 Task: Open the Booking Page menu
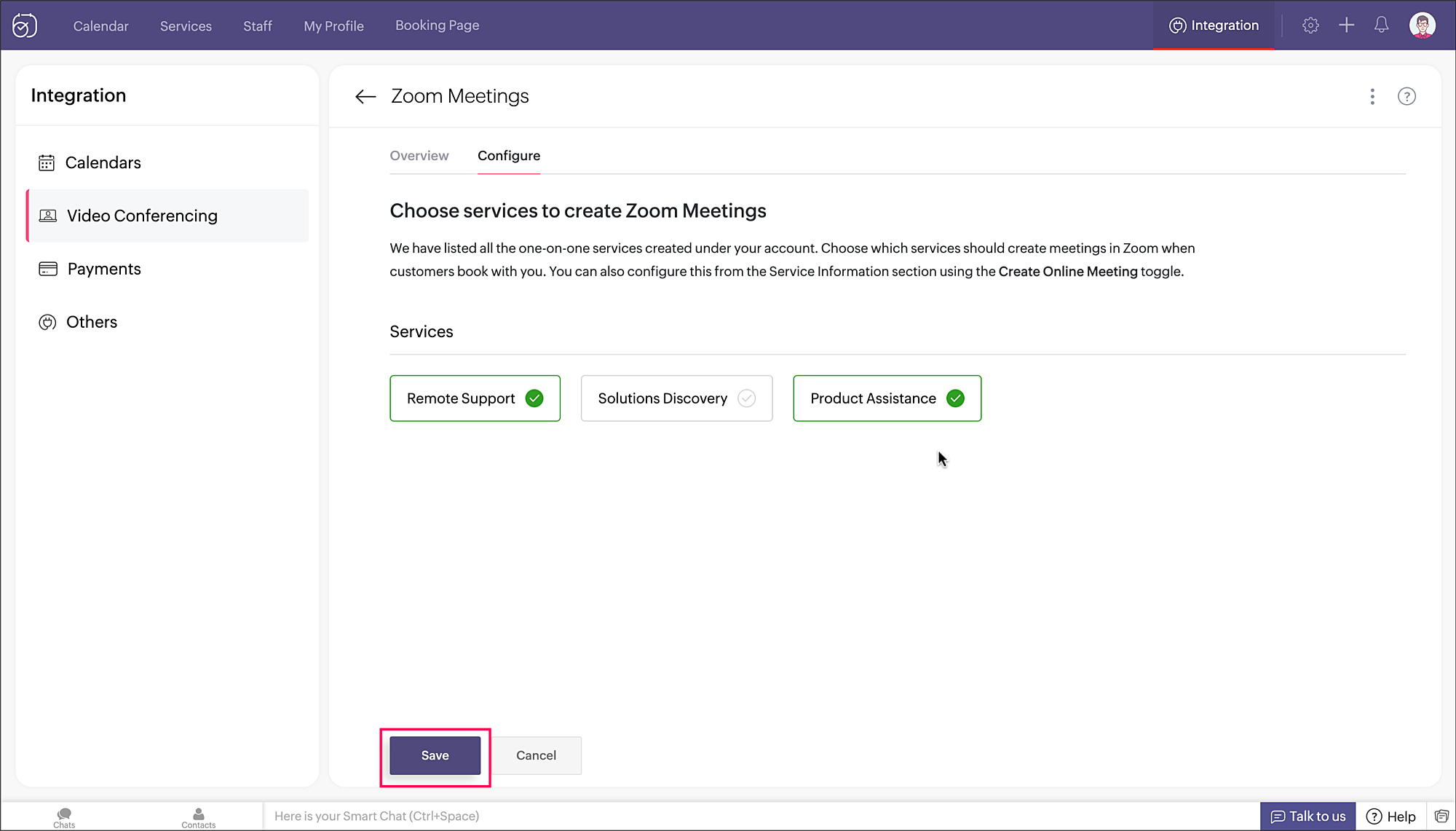(x=438, y=25)
